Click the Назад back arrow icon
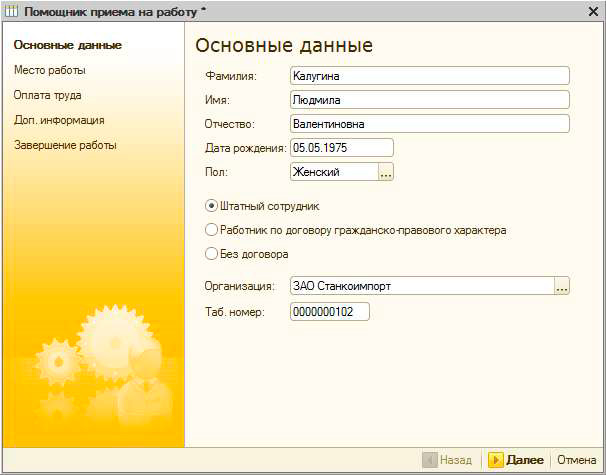 click(430, 460)
